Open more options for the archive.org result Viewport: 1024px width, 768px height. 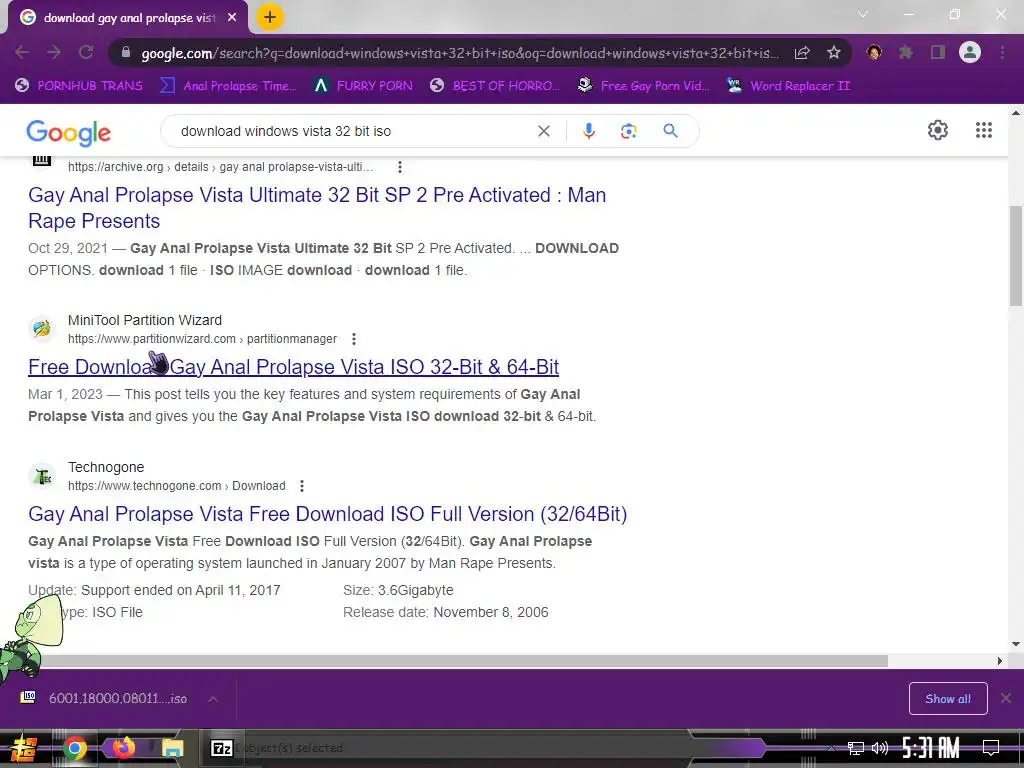pos(400,167)
